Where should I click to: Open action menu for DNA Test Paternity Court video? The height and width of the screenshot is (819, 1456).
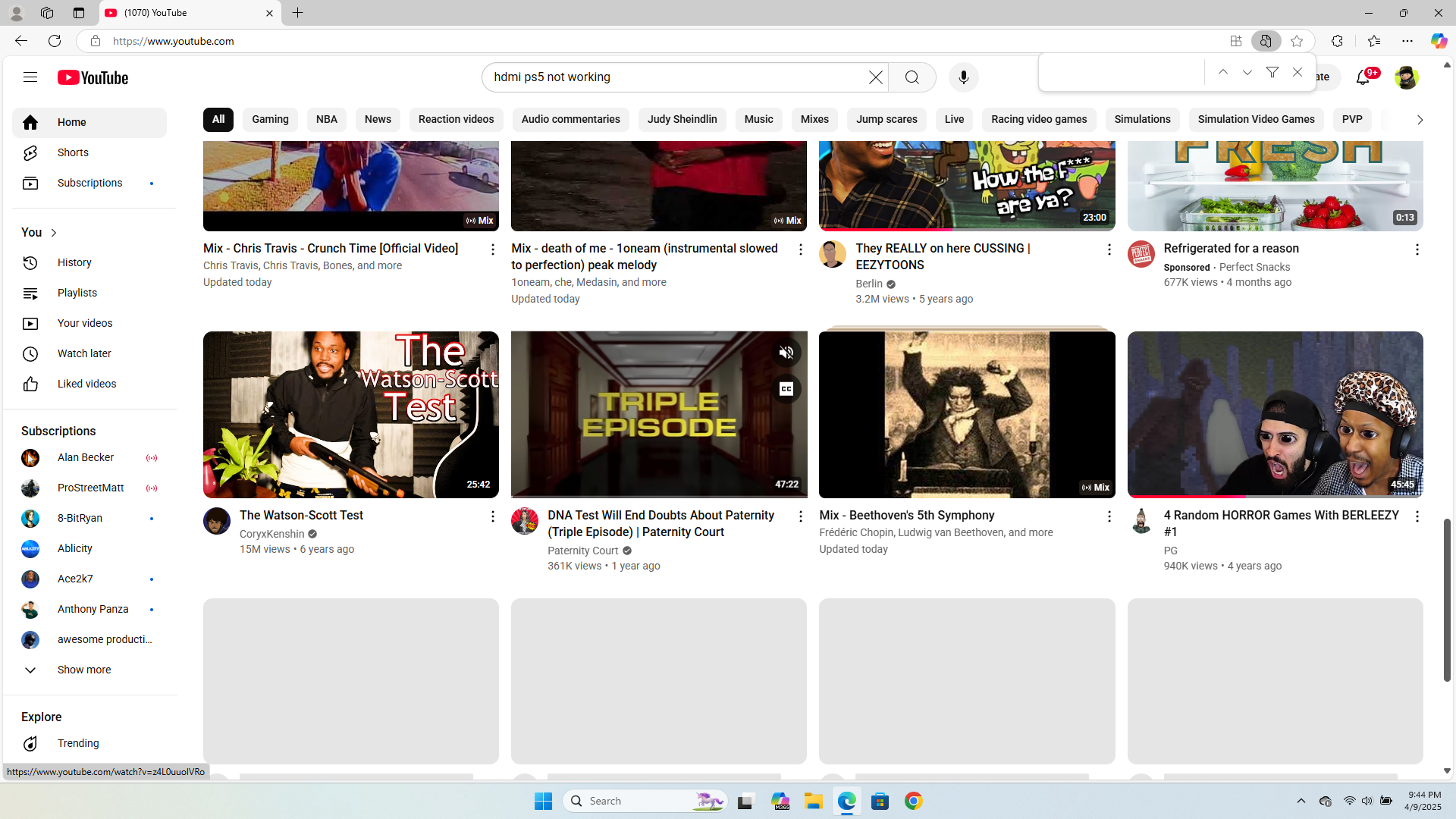pyautogui.click(x=800, y=516)
